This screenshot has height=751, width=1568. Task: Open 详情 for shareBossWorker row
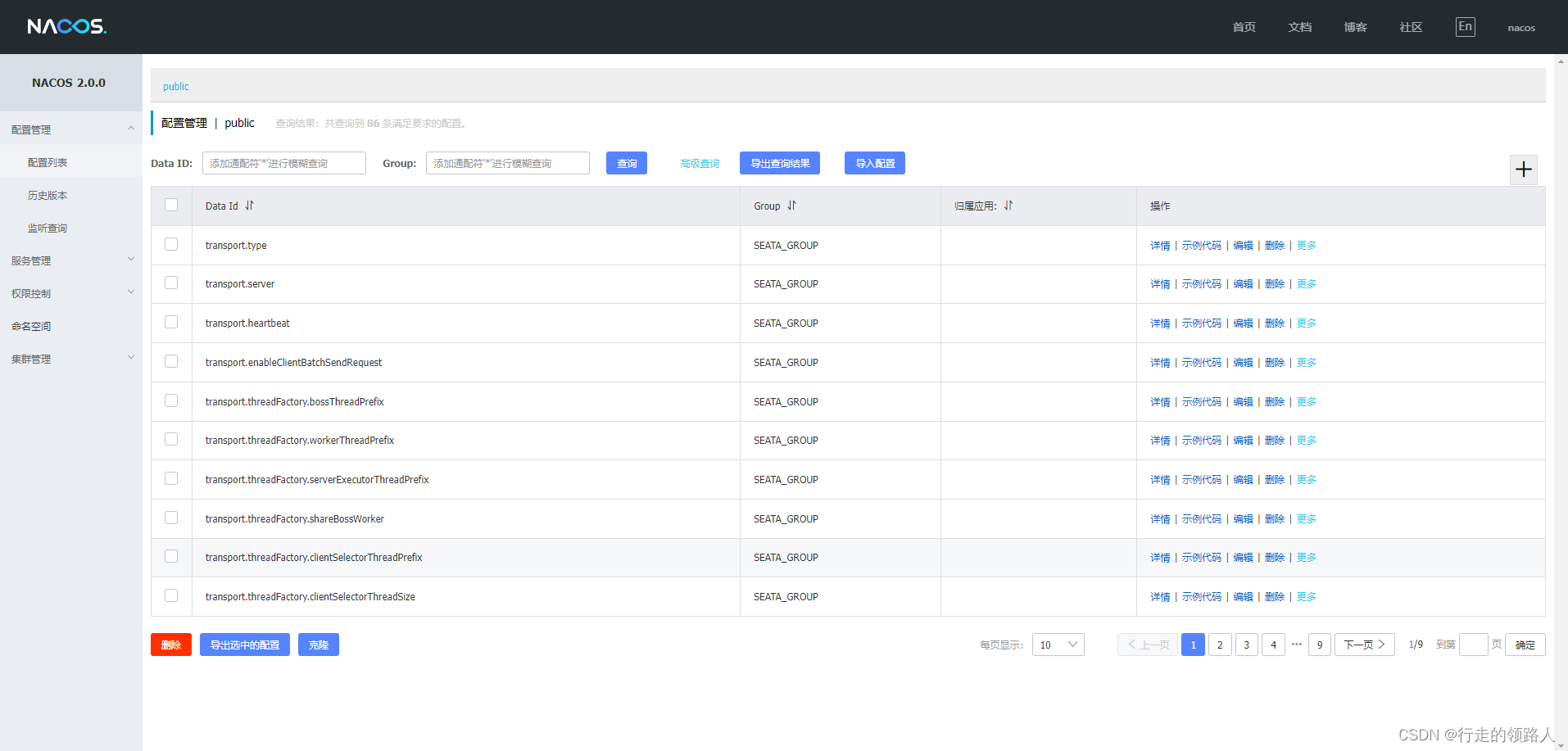[1160, 519]
